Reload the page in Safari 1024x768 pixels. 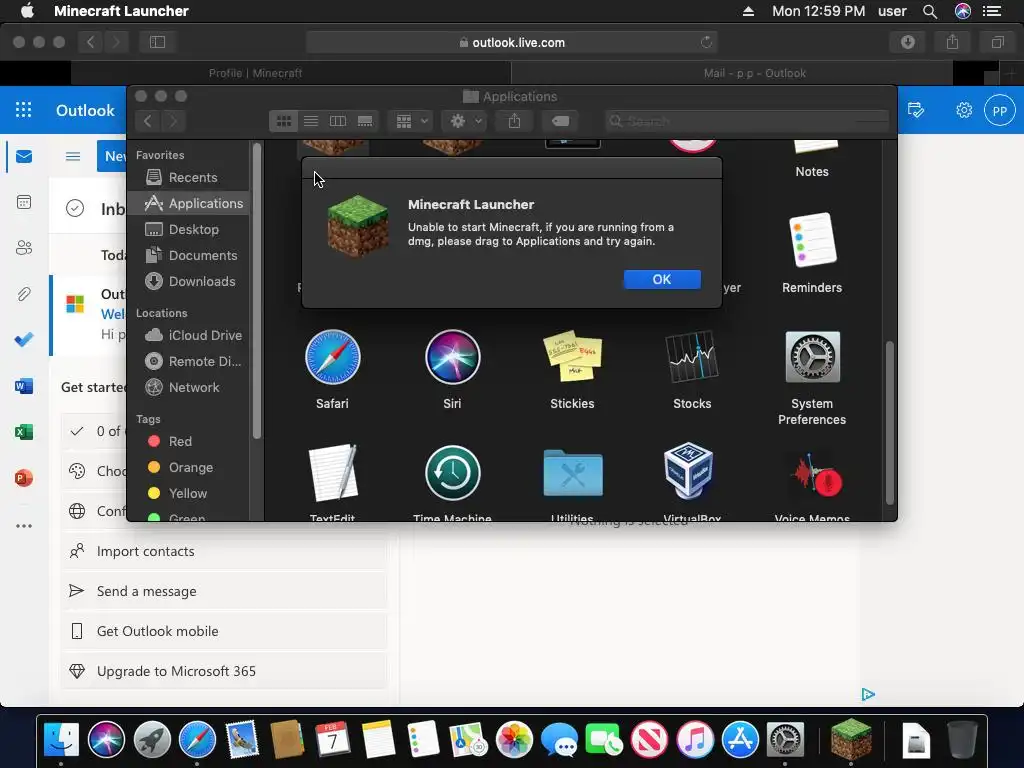(x=706, y=42)
